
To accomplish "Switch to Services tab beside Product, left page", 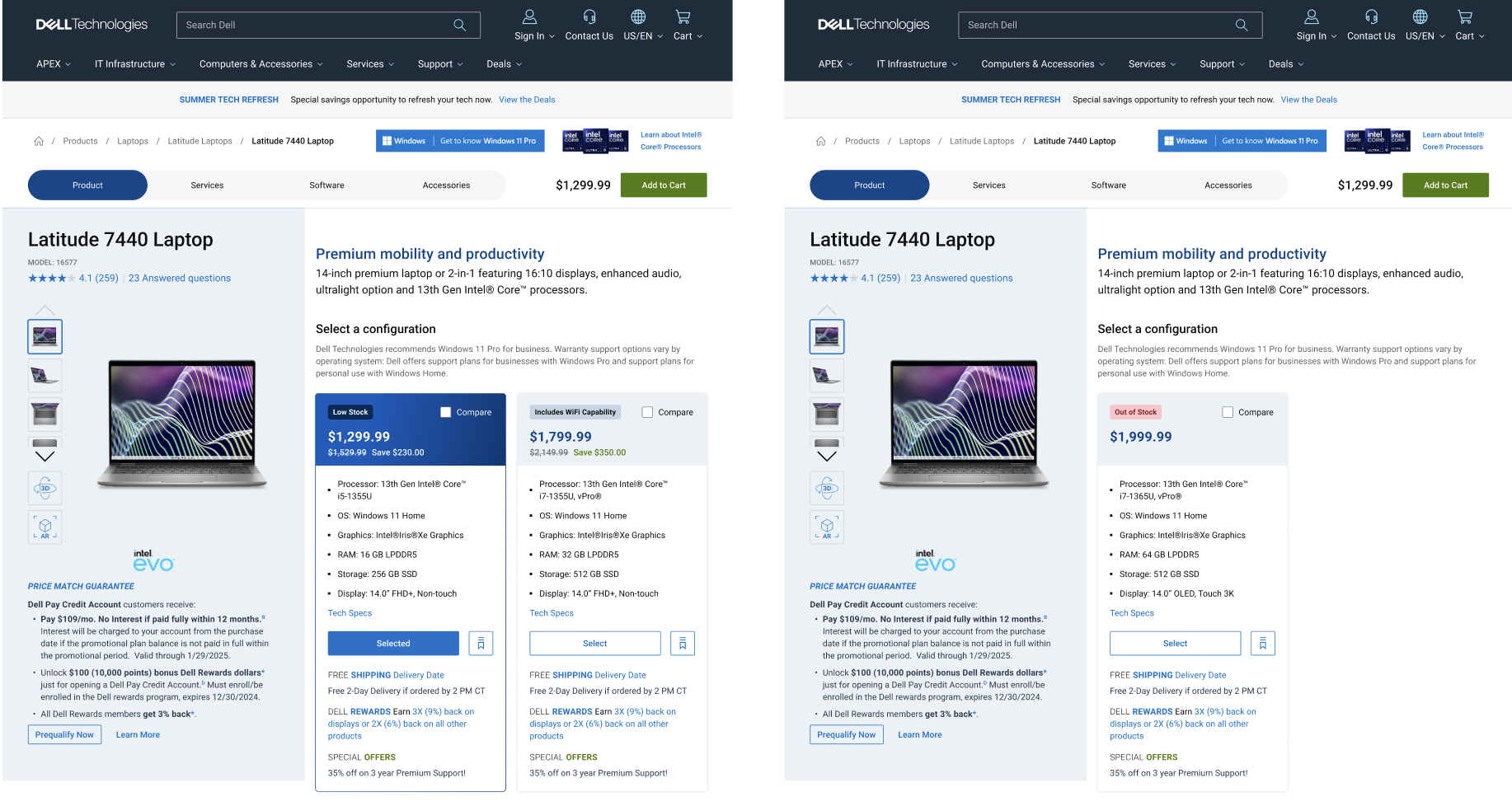I will 207,185.
